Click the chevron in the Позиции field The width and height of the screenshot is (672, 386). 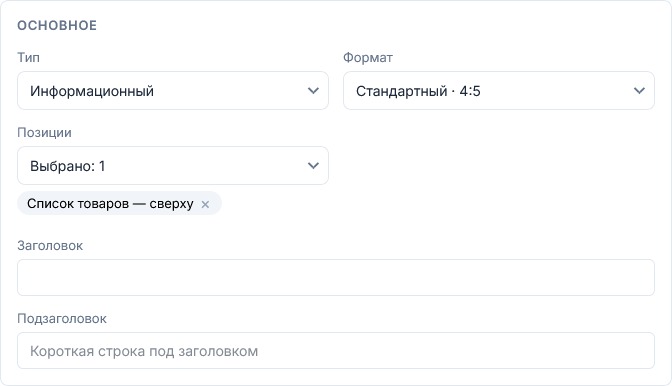pos(313,166)
